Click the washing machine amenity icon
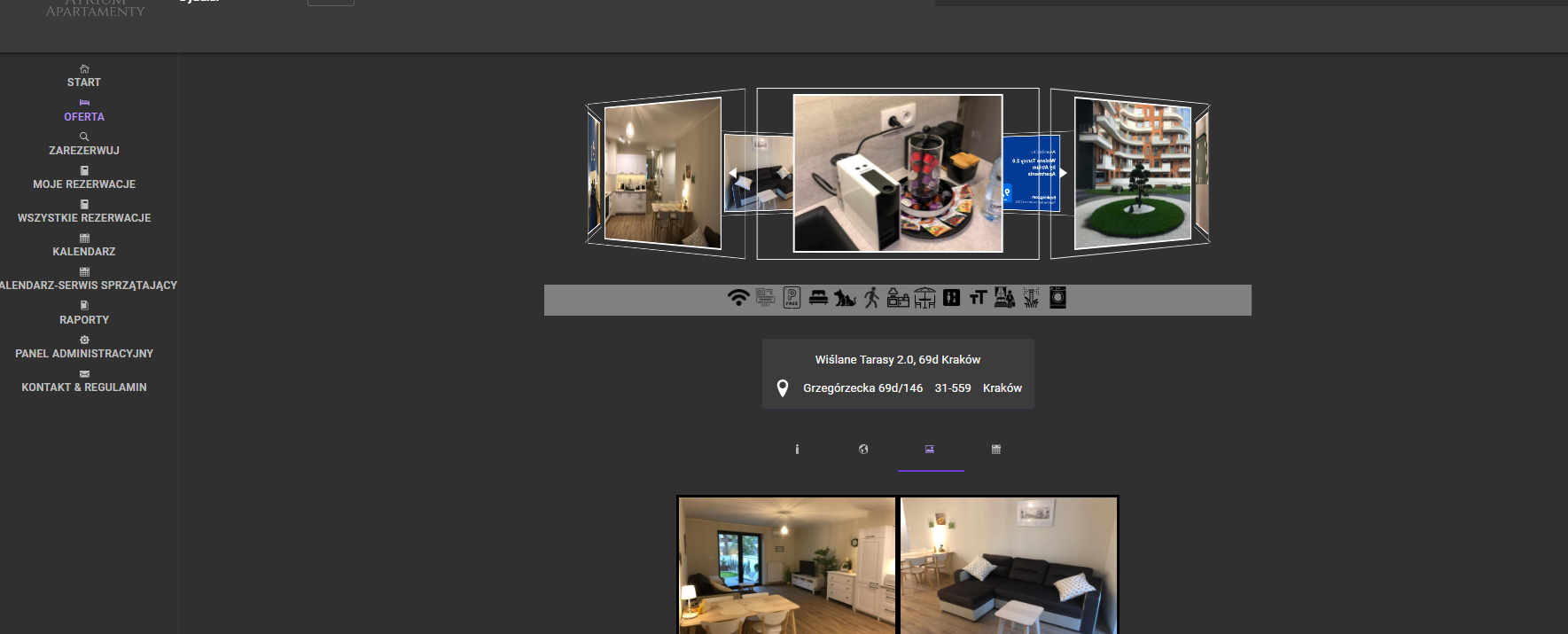1568x634 pixels. [x=1057, y=298]
